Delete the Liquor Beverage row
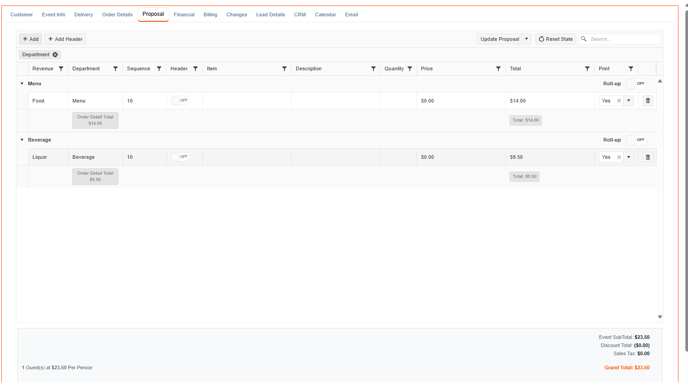Screen dimensions: 688x382 (x=648, y=157)
